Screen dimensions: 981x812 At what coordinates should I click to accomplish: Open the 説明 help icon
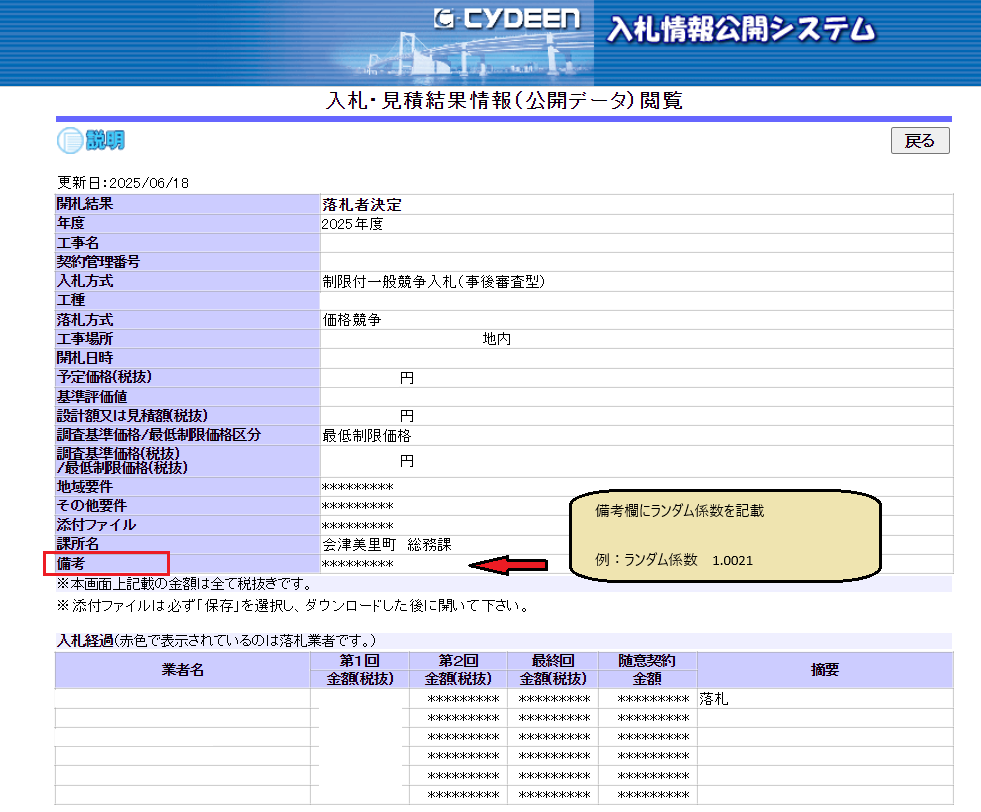(91, 141)
